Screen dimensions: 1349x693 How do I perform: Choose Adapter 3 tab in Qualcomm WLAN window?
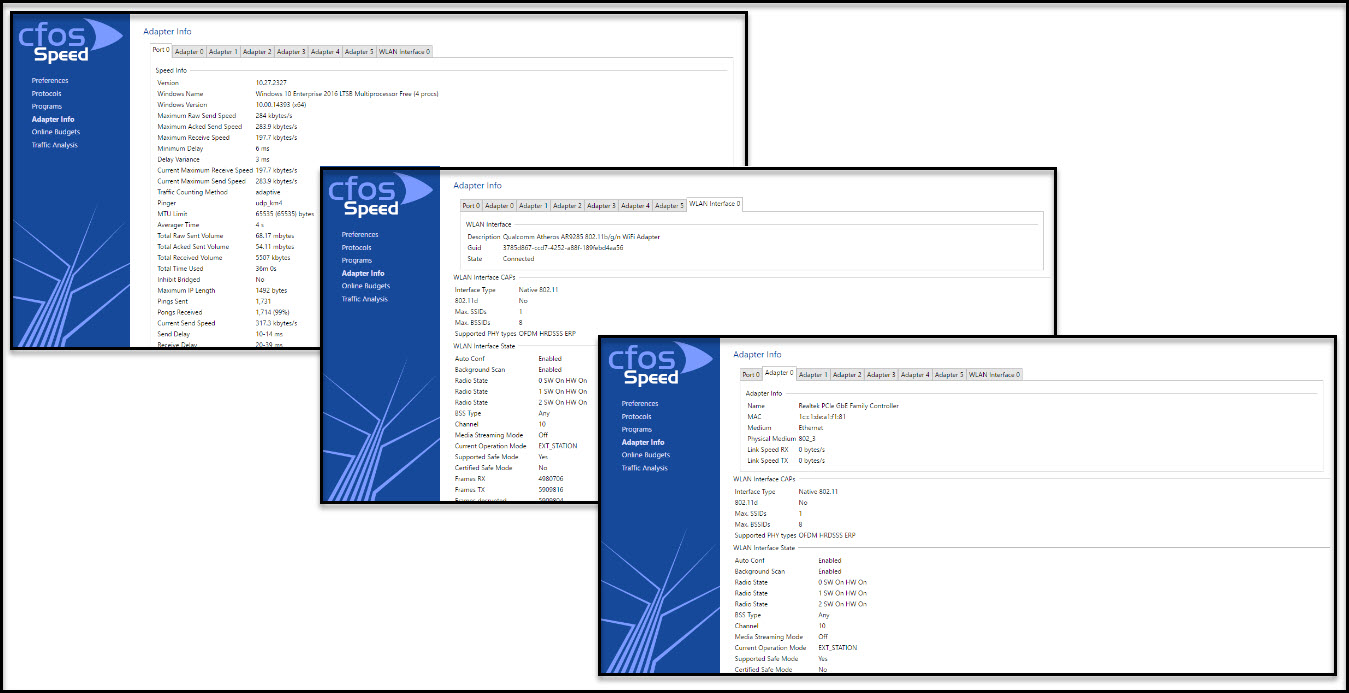coord(601,205)
